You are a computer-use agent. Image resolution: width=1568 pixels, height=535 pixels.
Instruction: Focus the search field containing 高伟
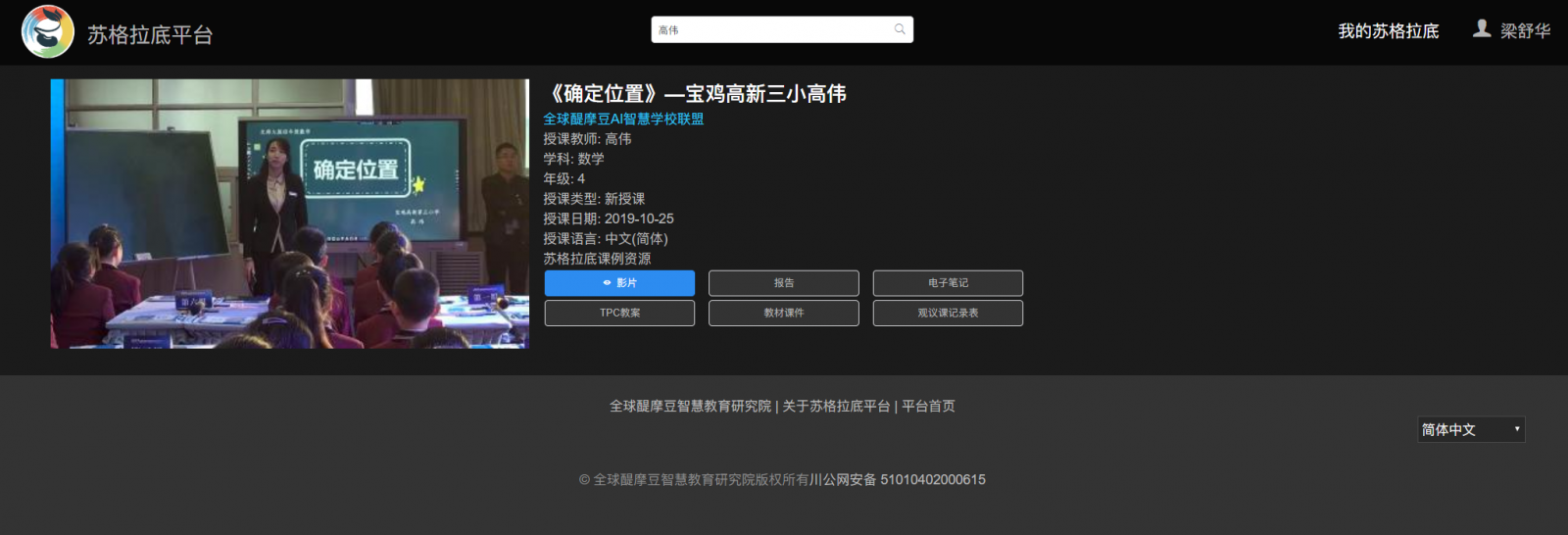[x=769, y=29]
